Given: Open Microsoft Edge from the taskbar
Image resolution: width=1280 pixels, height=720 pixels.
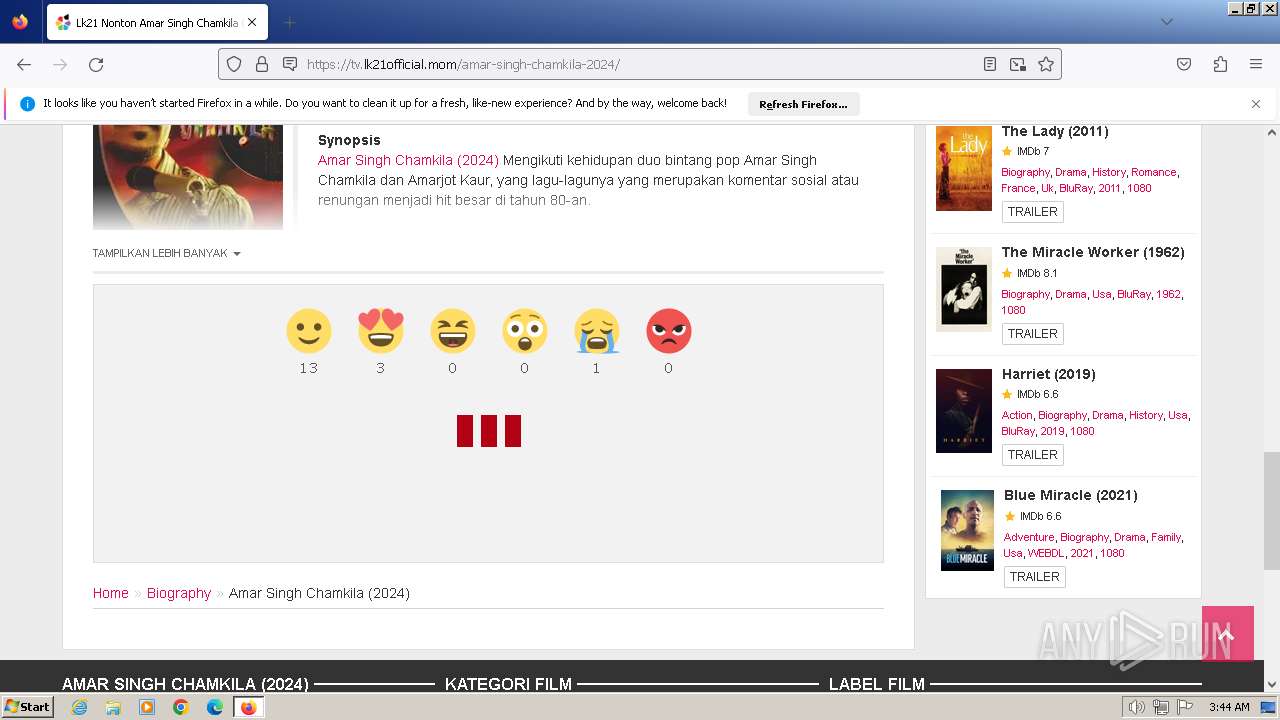Looking at the screenshot, I should (215, 707).
